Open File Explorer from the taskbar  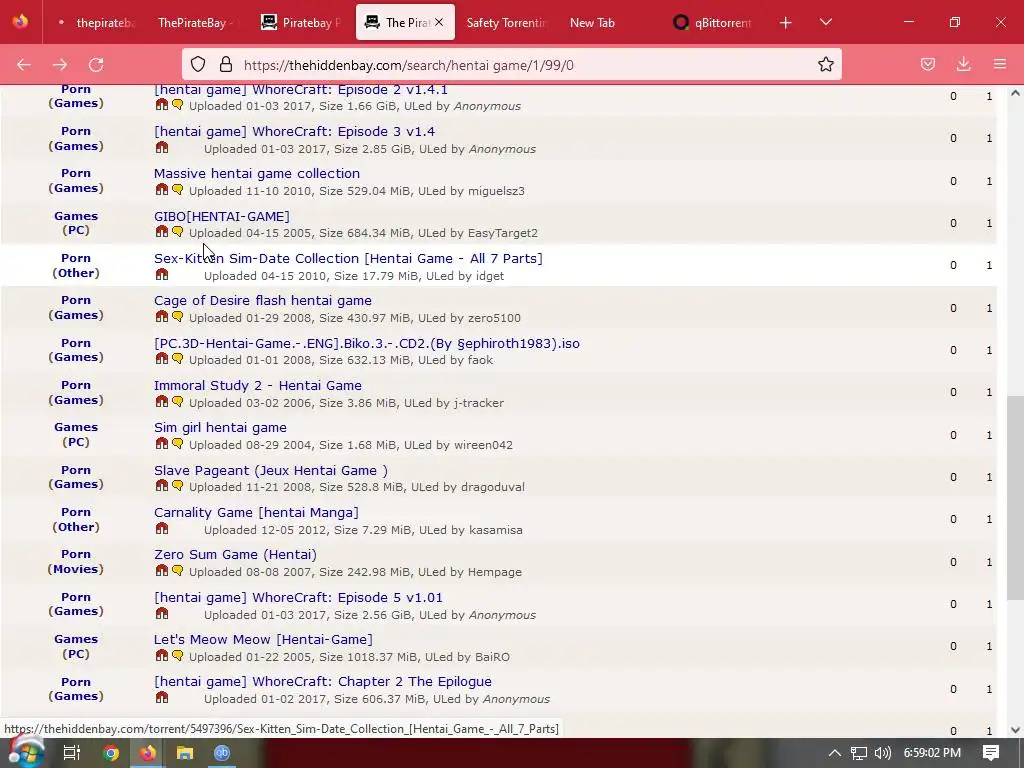[185, 753]
